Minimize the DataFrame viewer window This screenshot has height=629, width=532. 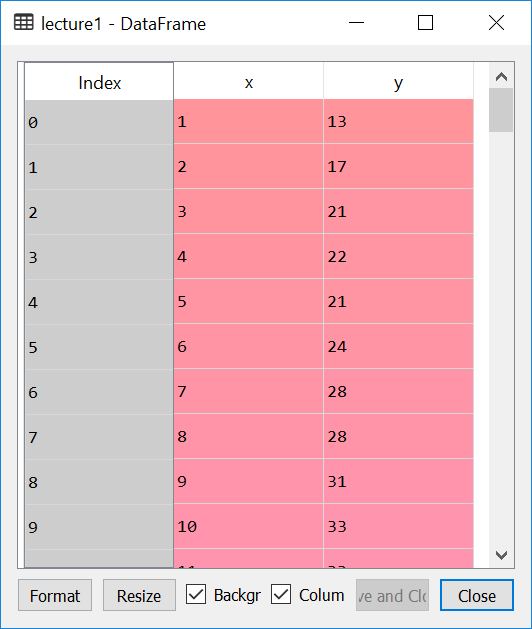[x=356, y=23]
